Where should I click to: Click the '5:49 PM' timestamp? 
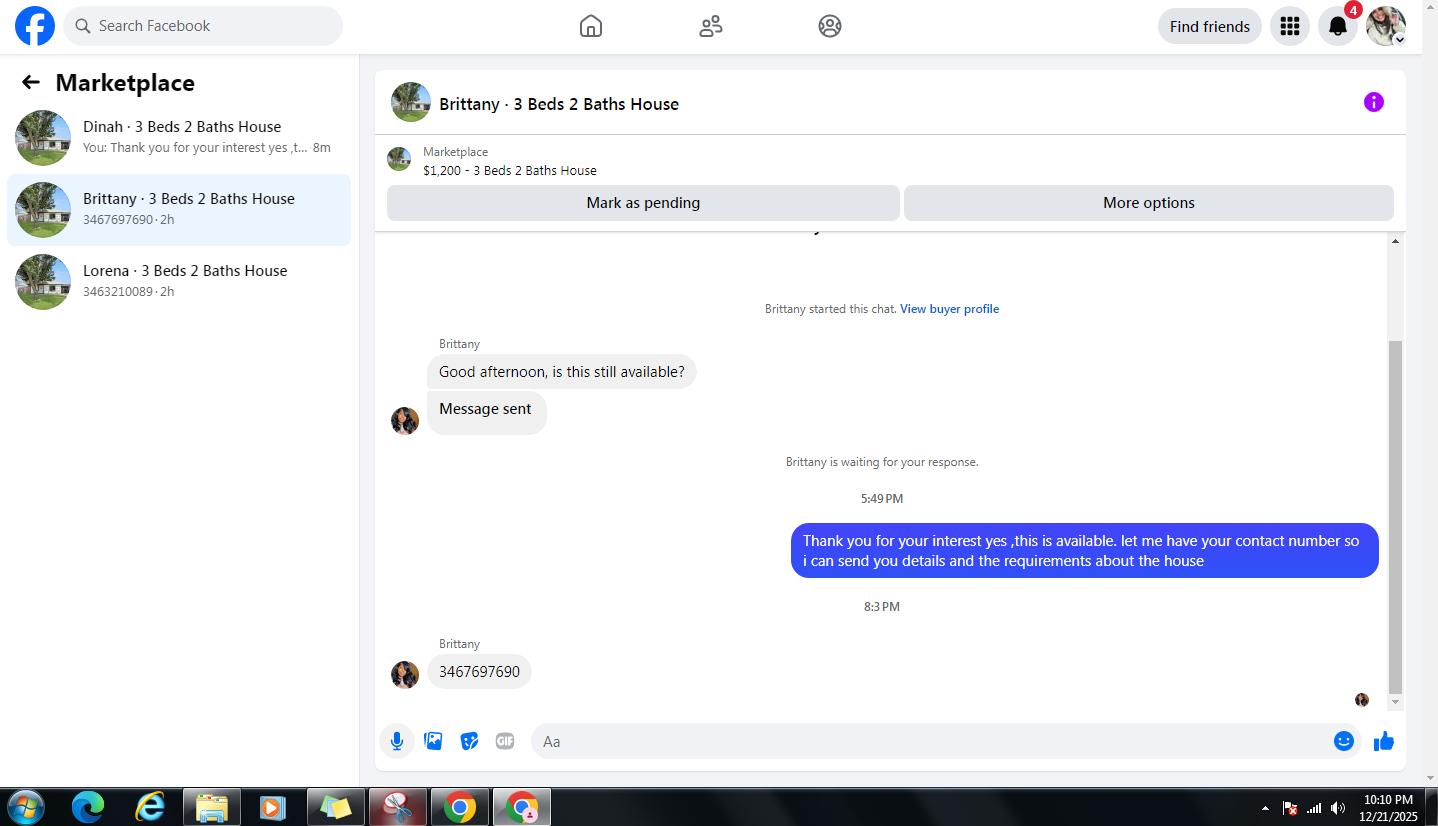click(882, 498)
